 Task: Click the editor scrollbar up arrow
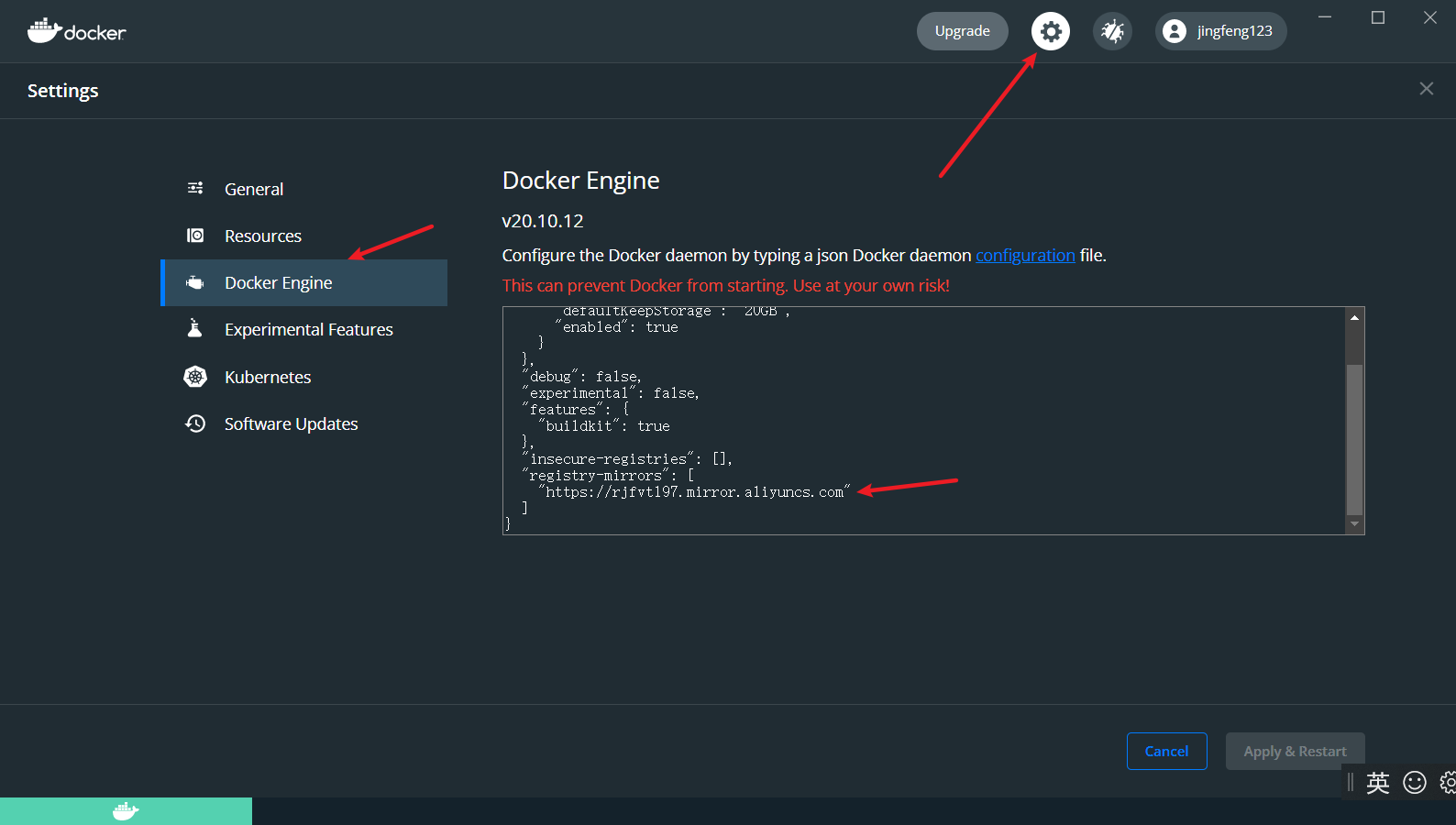[1354, 317]
